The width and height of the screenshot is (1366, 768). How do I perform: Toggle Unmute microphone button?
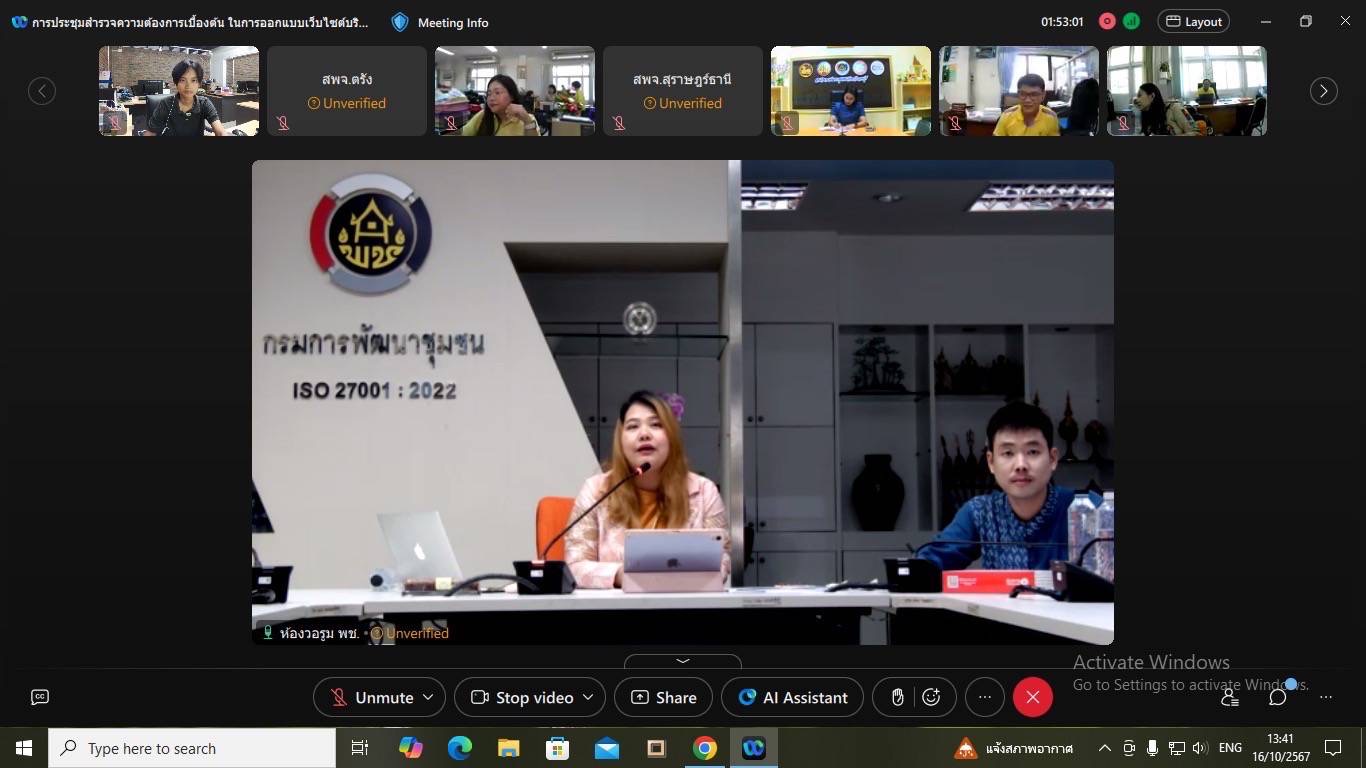click(x=372, y=697)
